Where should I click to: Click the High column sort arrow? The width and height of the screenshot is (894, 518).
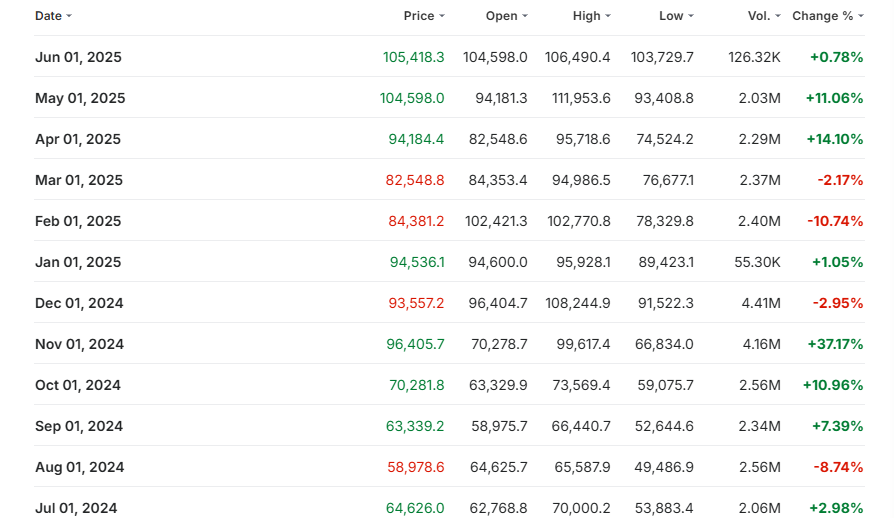607,16
